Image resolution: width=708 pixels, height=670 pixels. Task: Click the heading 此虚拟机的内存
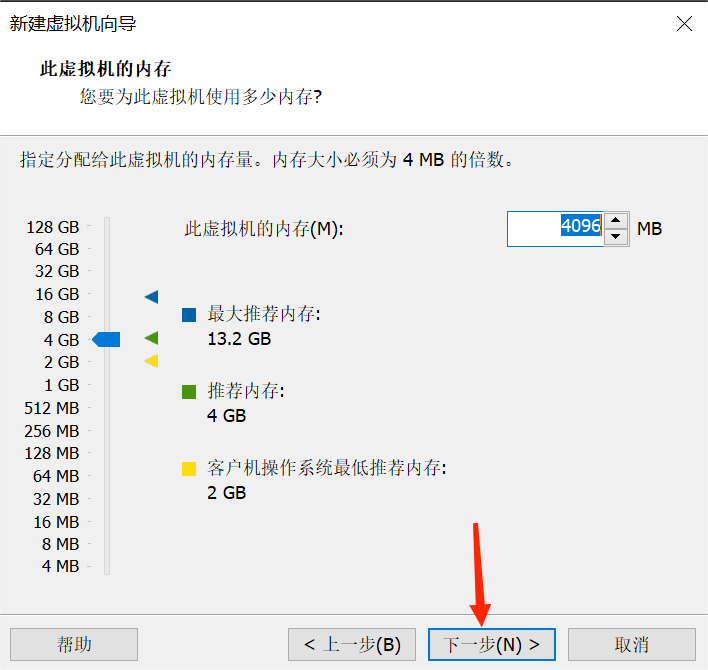[x=106, y=69]
